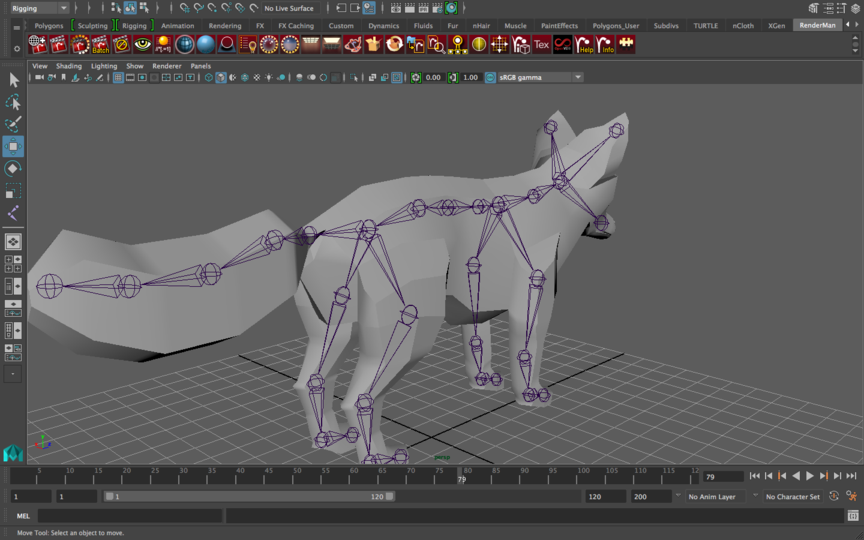Toggle smooth shade all cube icon
This screenshot has width=864, height=540.
coord(221,78)
